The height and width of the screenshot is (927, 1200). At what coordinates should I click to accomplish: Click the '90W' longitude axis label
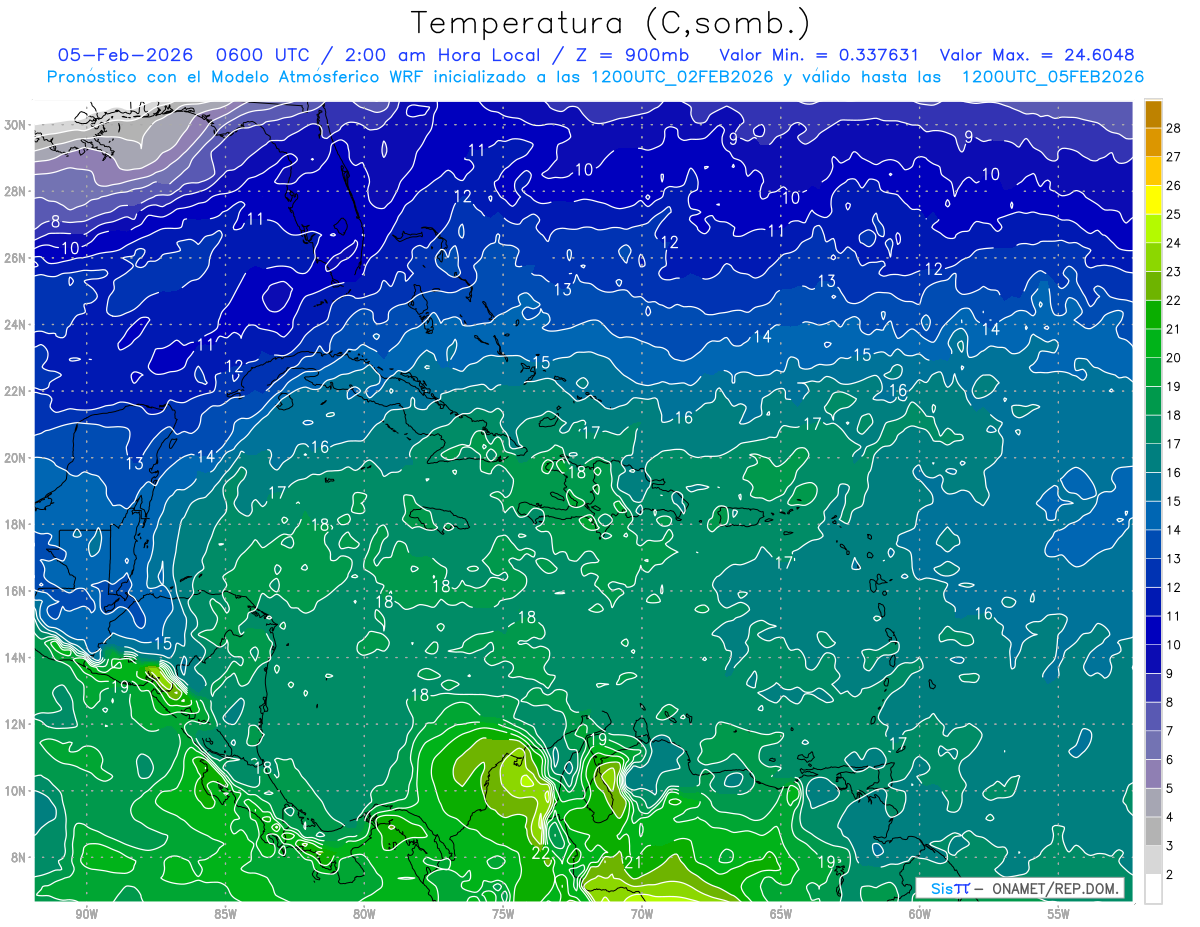click(x=86, y=914)
